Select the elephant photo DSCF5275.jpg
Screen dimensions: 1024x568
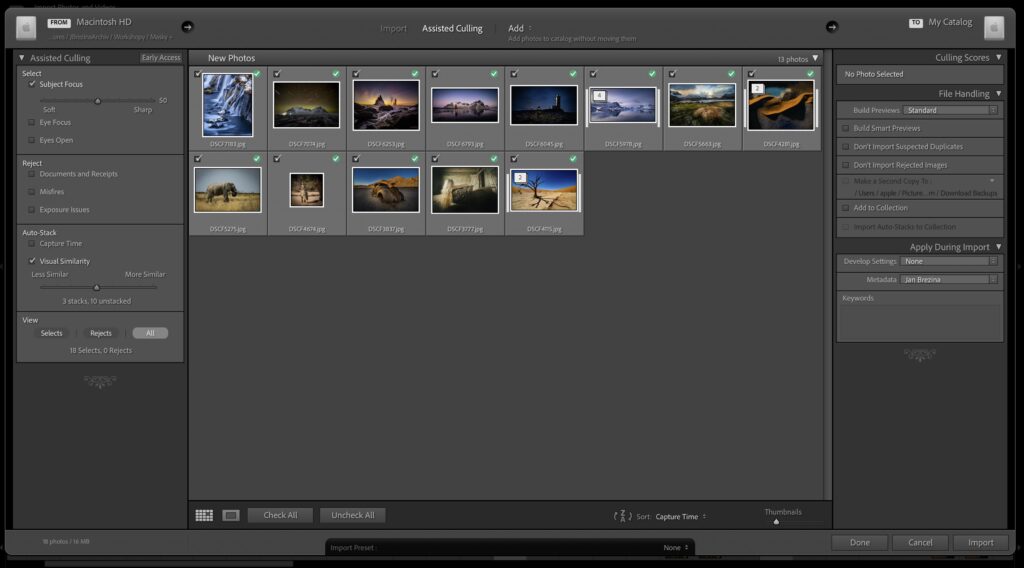tap(227, 190)
